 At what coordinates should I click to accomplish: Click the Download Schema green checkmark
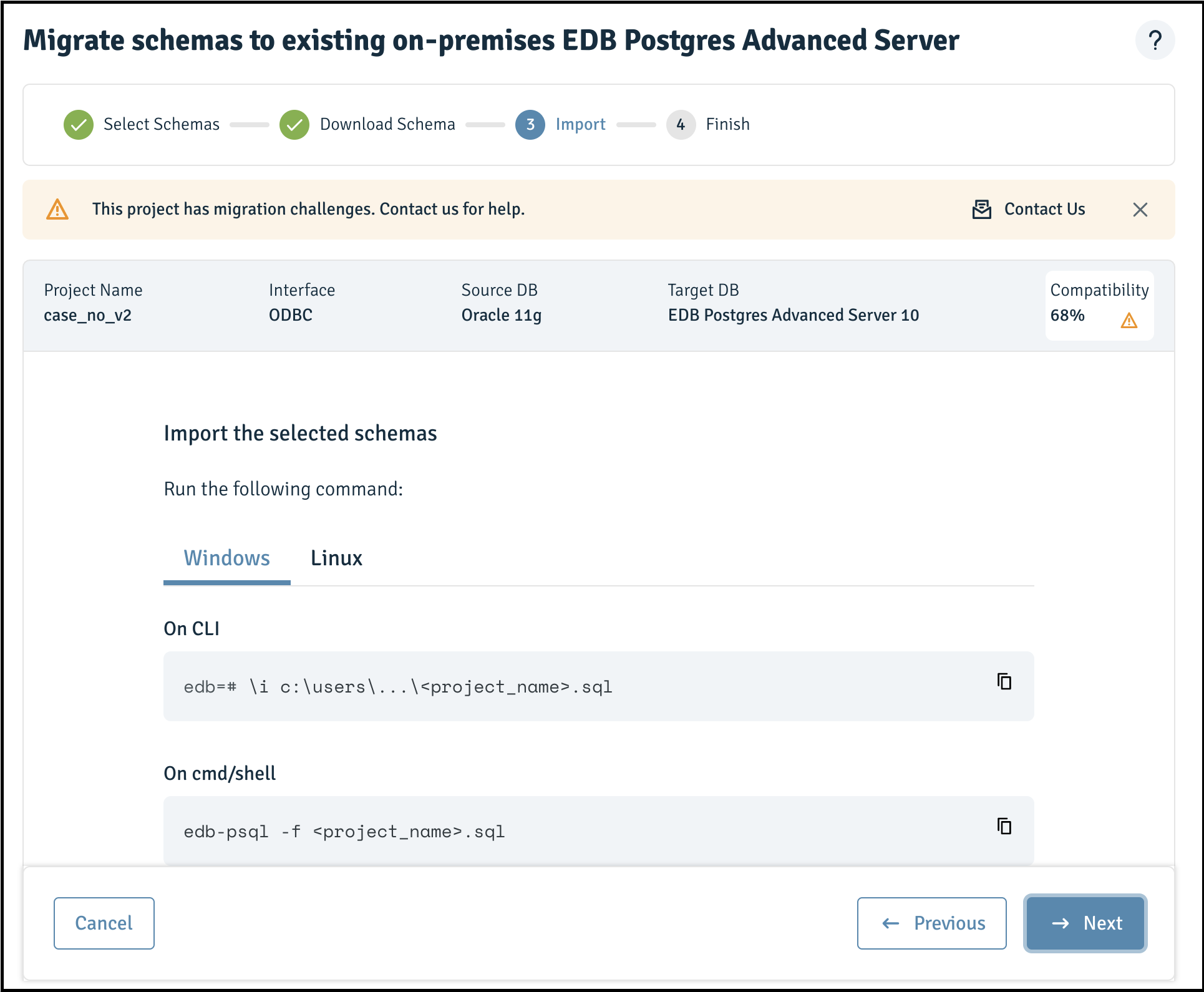(x=294, y=125)
